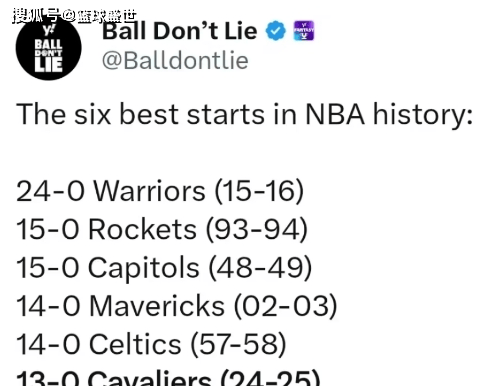Click the Sohu watermark text at top
The width and height of the screenshot is (502, 386).
coord(75,16)
